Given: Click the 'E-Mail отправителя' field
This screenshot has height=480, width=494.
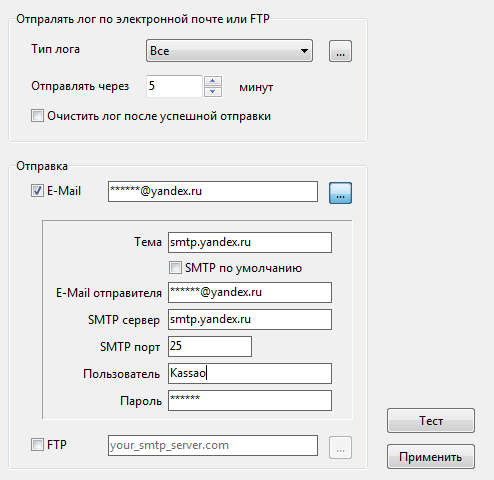Looking at the screenshot, I should click(250, 292).
